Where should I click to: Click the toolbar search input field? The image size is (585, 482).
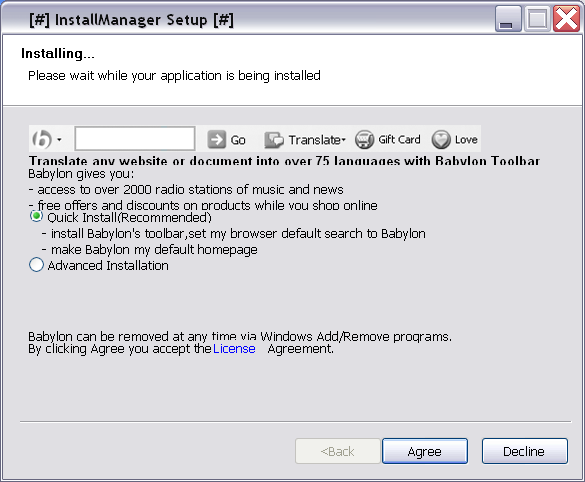click(x=135, y=138)
